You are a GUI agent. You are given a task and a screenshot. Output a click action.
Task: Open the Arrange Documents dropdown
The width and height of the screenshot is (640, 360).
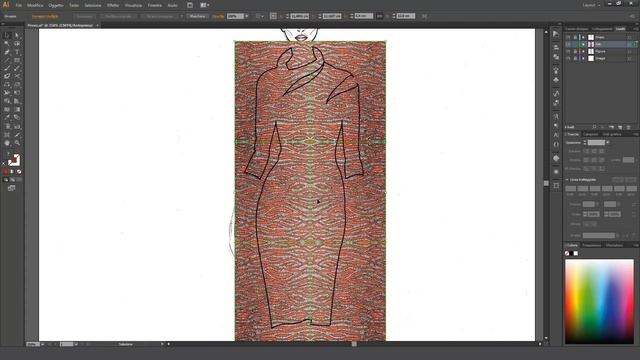(x=204, y=5)
